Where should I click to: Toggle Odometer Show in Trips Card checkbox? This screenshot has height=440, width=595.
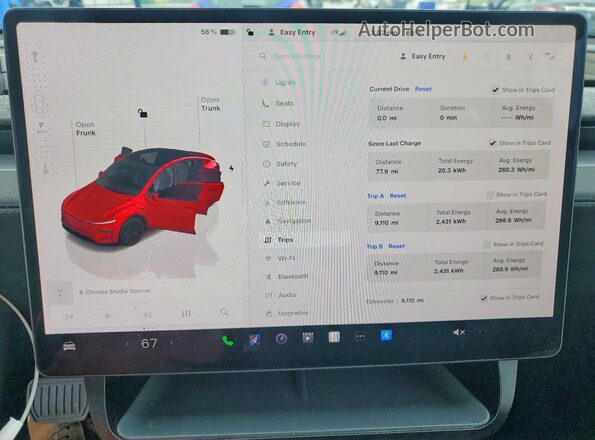(x=484, y=298)
